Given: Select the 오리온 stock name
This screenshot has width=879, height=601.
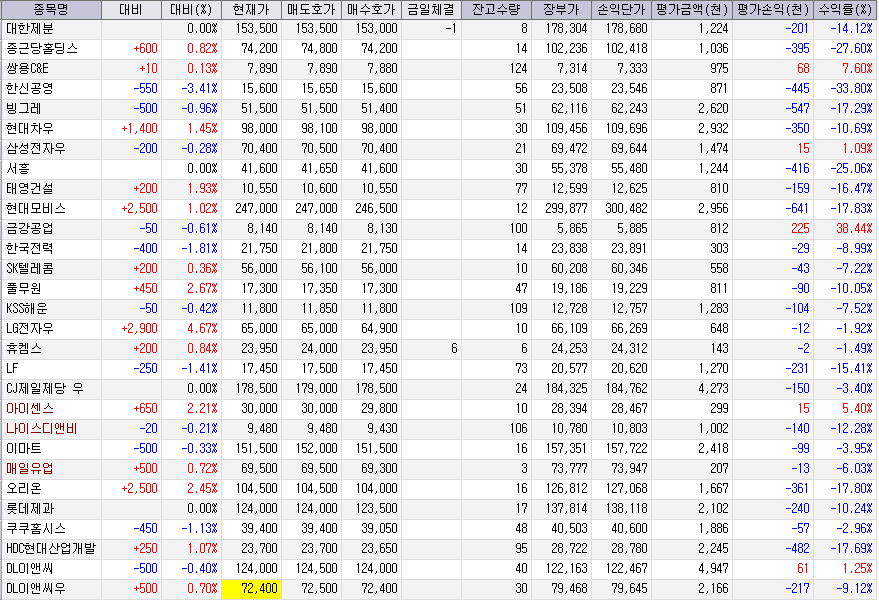Looking at the screenshot, I should tap(24, 489).
